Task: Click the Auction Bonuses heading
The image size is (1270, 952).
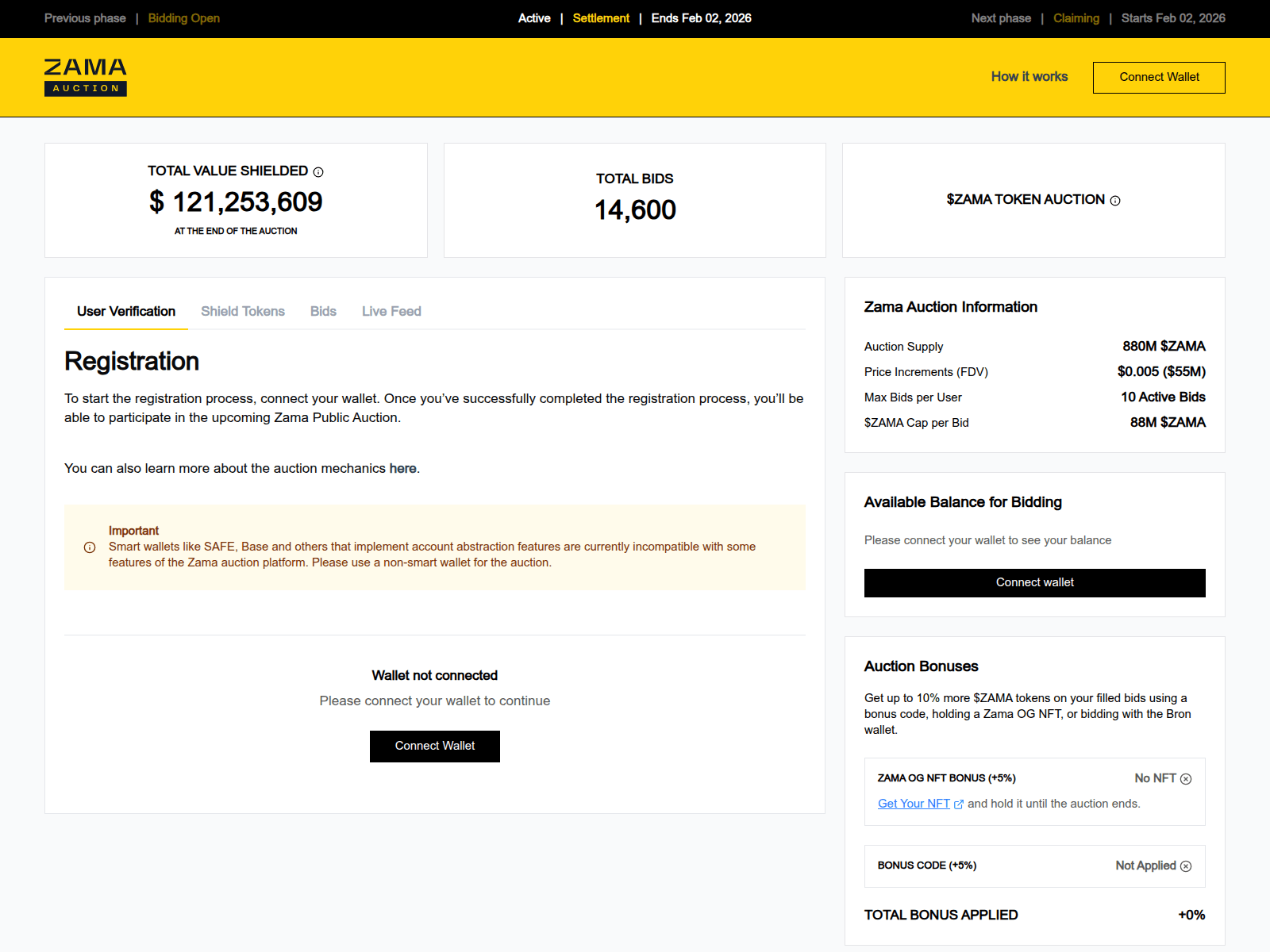Action: [921, 667]
